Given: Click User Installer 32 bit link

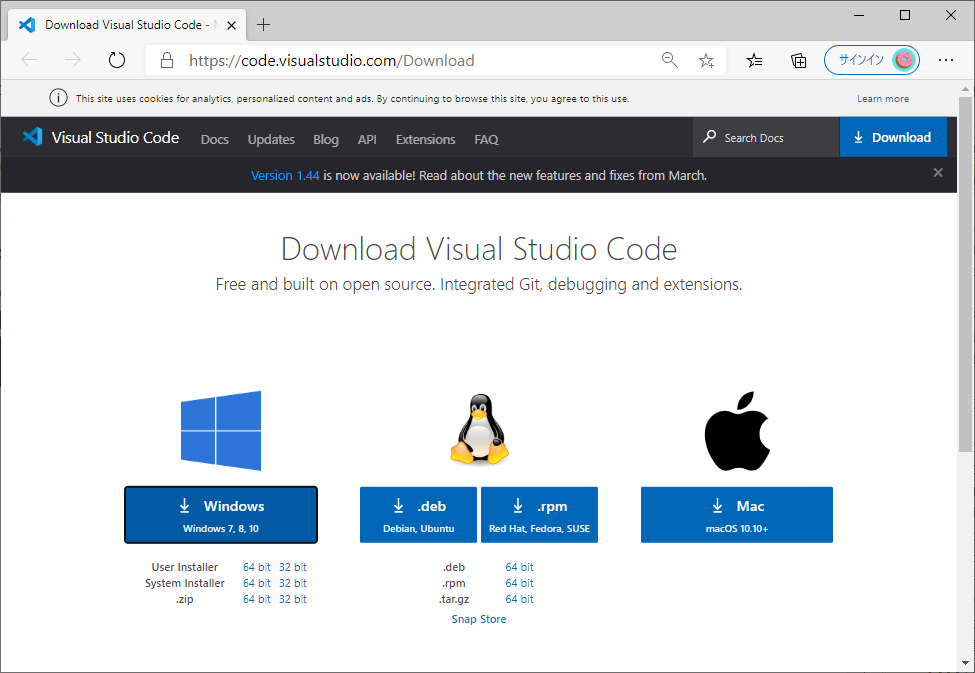Looking at the screenshot, I should tap(293, 567).
